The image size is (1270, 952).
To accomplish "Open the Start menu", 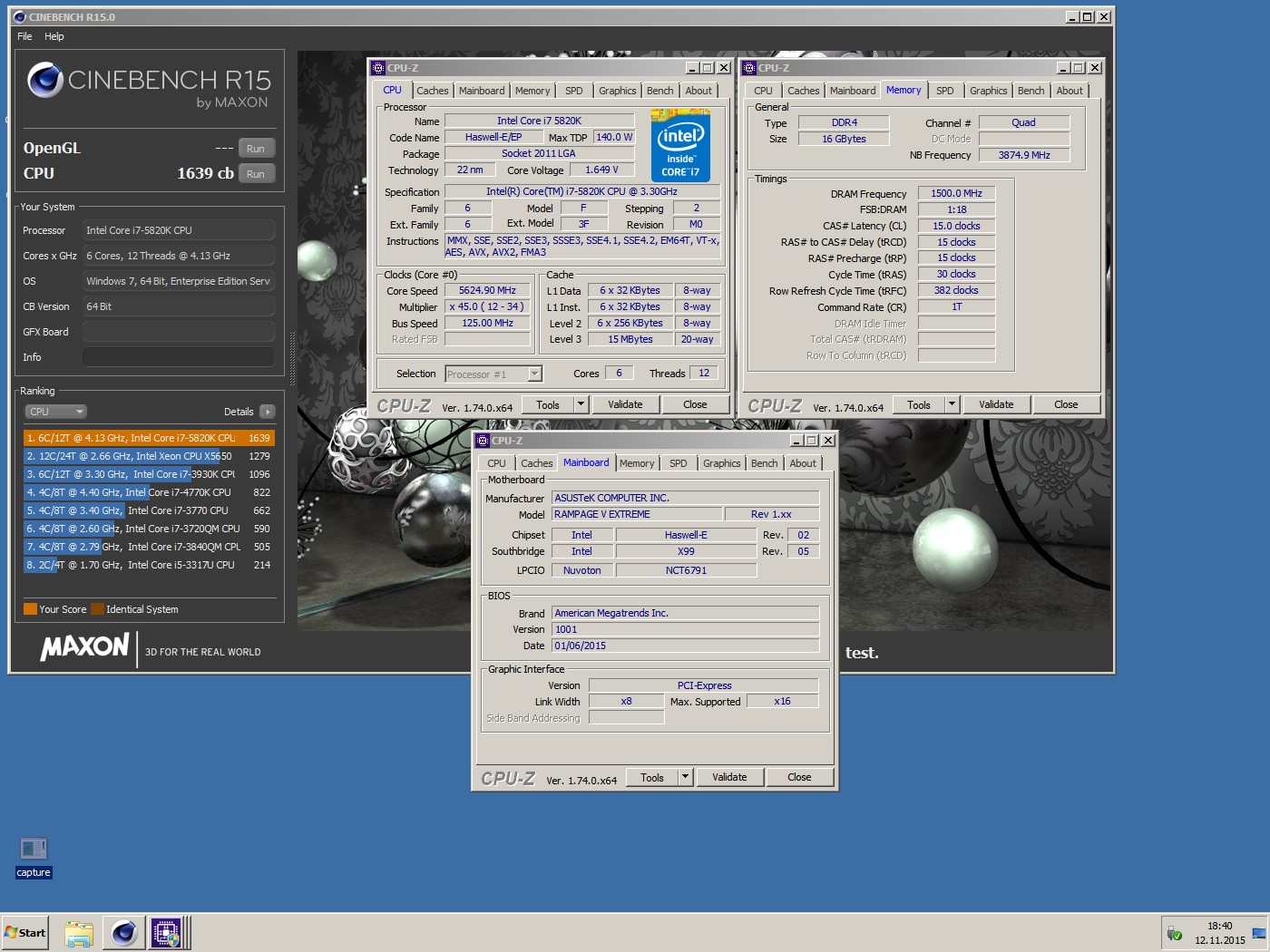I will click(x=25, y=933).
